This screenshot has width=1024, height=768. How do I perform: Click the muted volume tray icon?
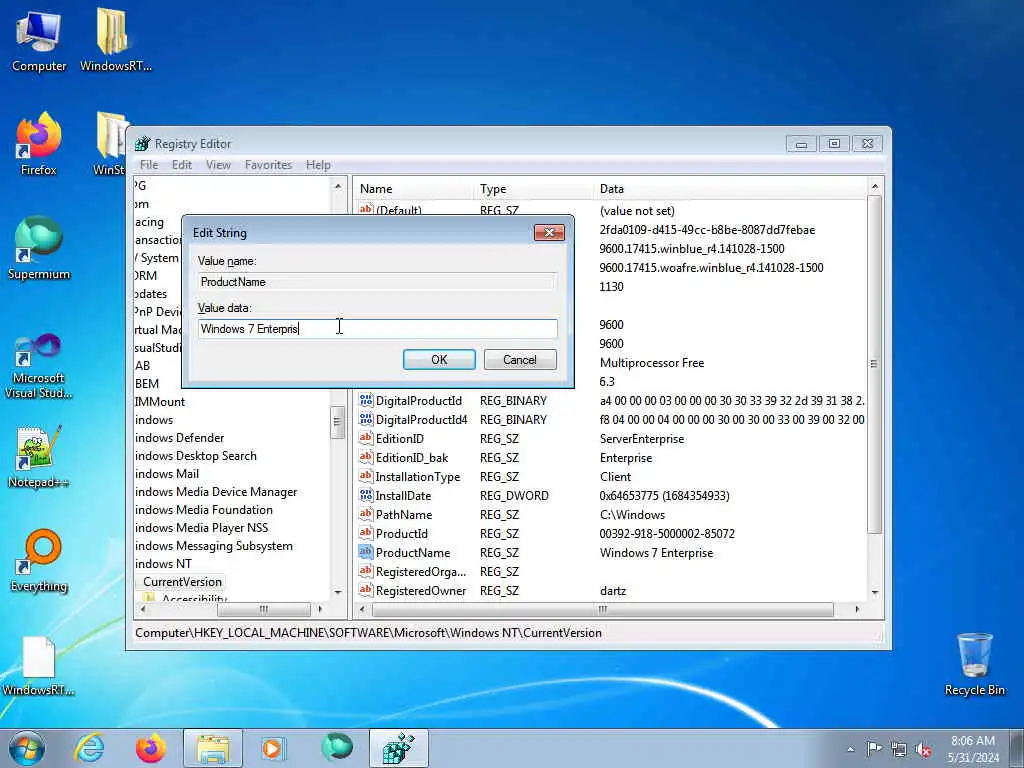(x=923, y=750)
